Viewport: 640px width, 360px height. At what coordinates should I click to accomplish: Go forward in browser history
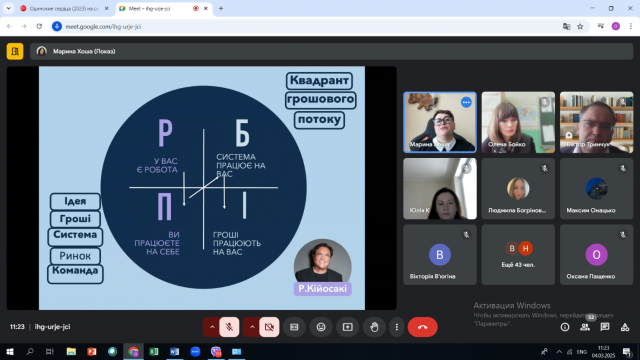(24, 26)
